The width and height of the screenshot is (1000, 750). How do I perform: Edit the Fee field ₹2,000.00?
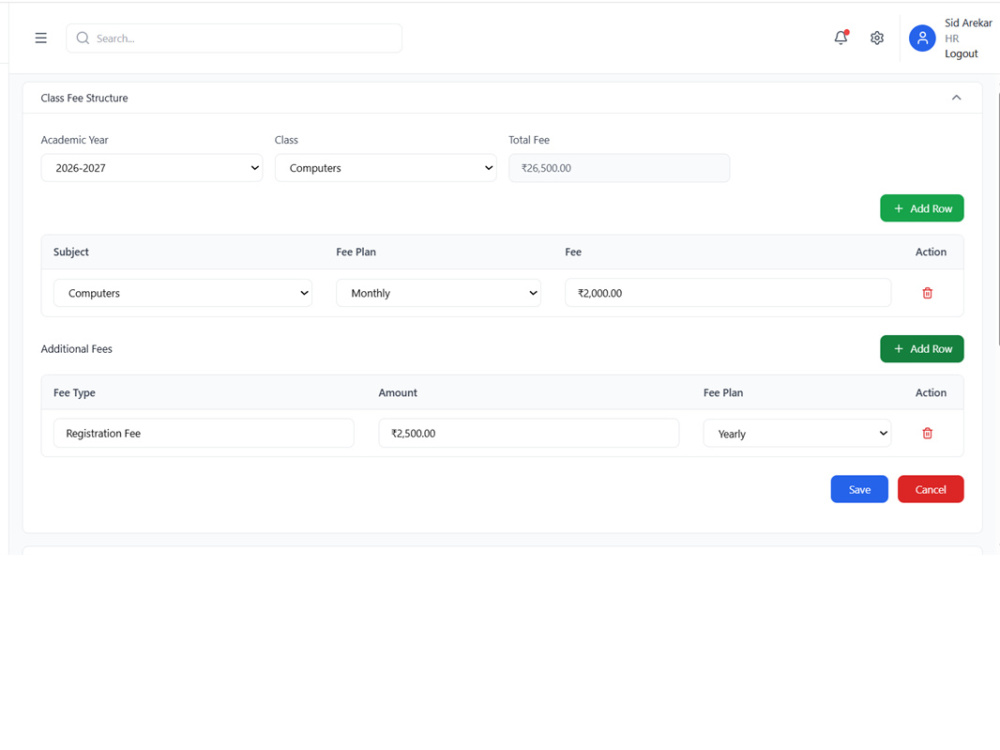point(728,293)
